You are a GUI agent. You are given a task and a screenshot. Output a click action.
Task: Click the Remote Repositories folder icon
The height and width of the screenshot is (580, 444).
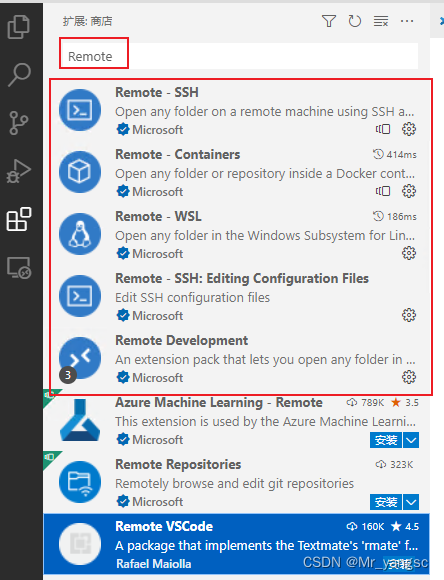click(80, 482)
